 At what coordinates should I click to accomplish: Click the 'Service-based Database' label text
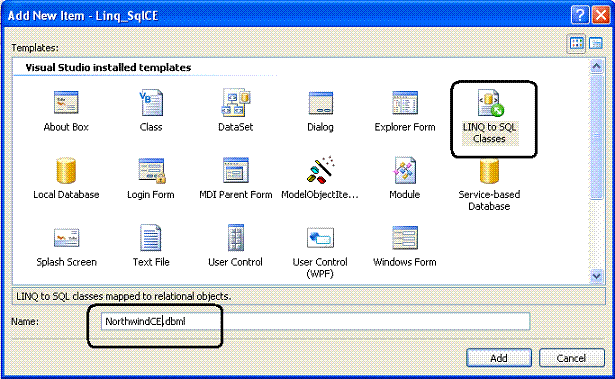tap(489, 200)
